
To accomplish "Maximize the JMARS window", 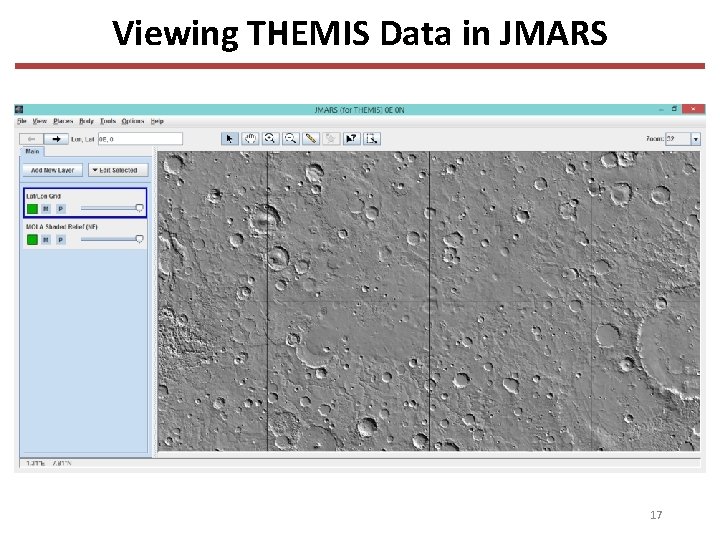I will [674, 109].
